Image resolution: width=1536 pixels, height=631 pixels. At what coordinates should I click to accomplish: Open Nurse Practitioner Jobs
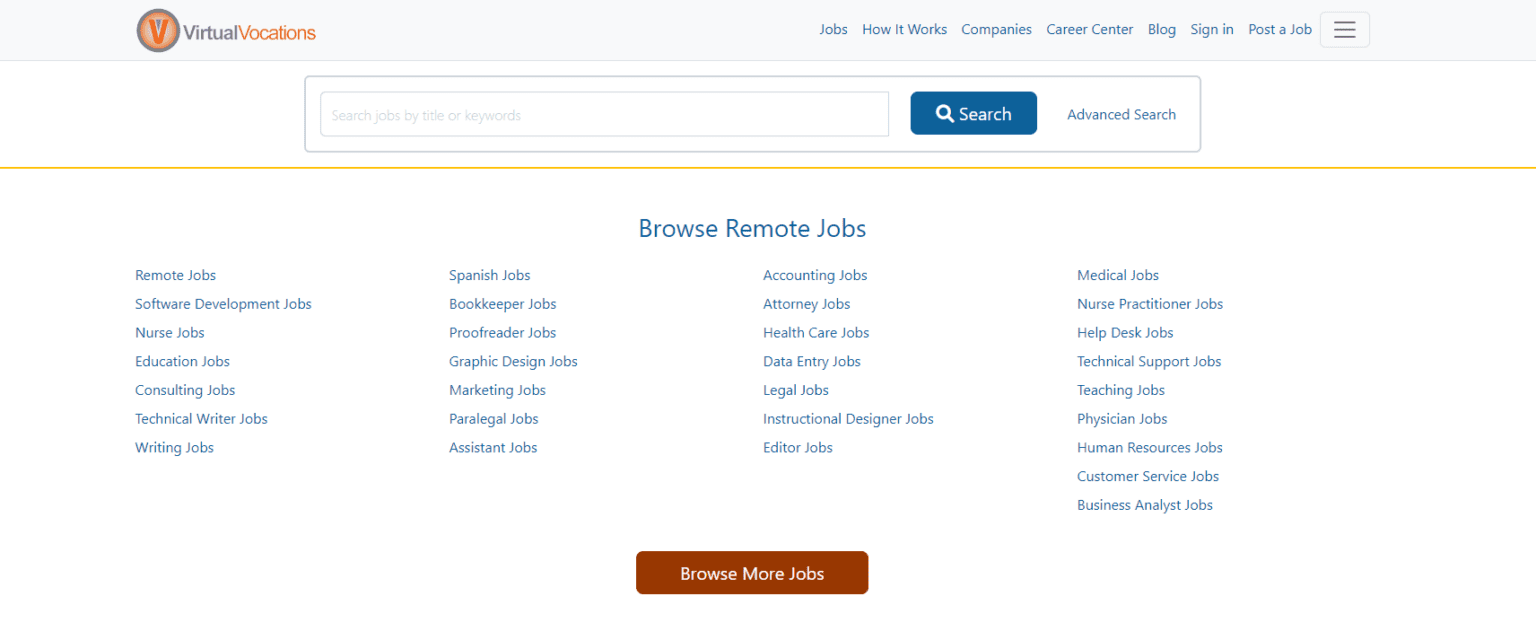pyautogui.click(x=1150, y=304)
